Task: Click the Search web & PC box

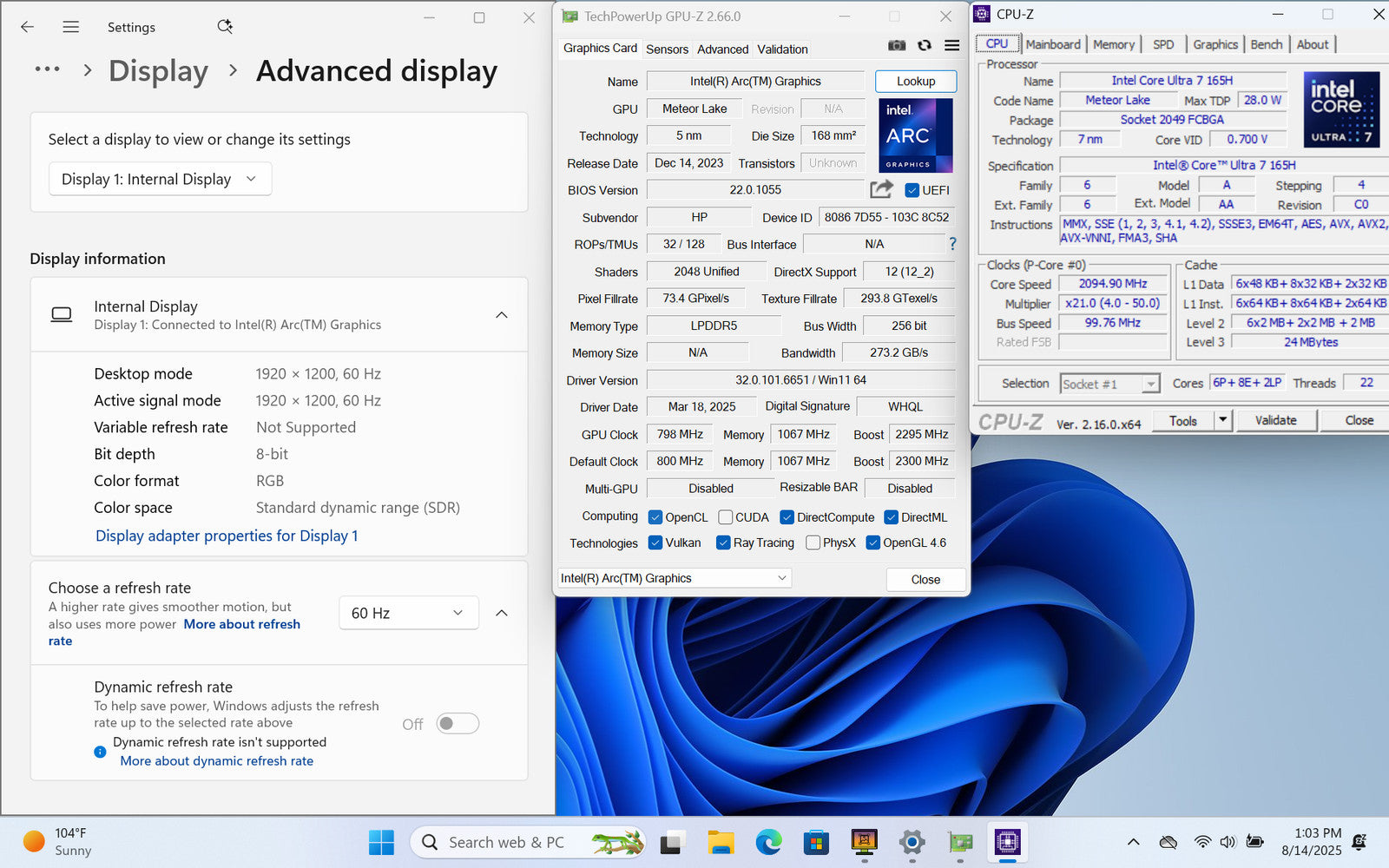Action: click(x=527, y=842)
